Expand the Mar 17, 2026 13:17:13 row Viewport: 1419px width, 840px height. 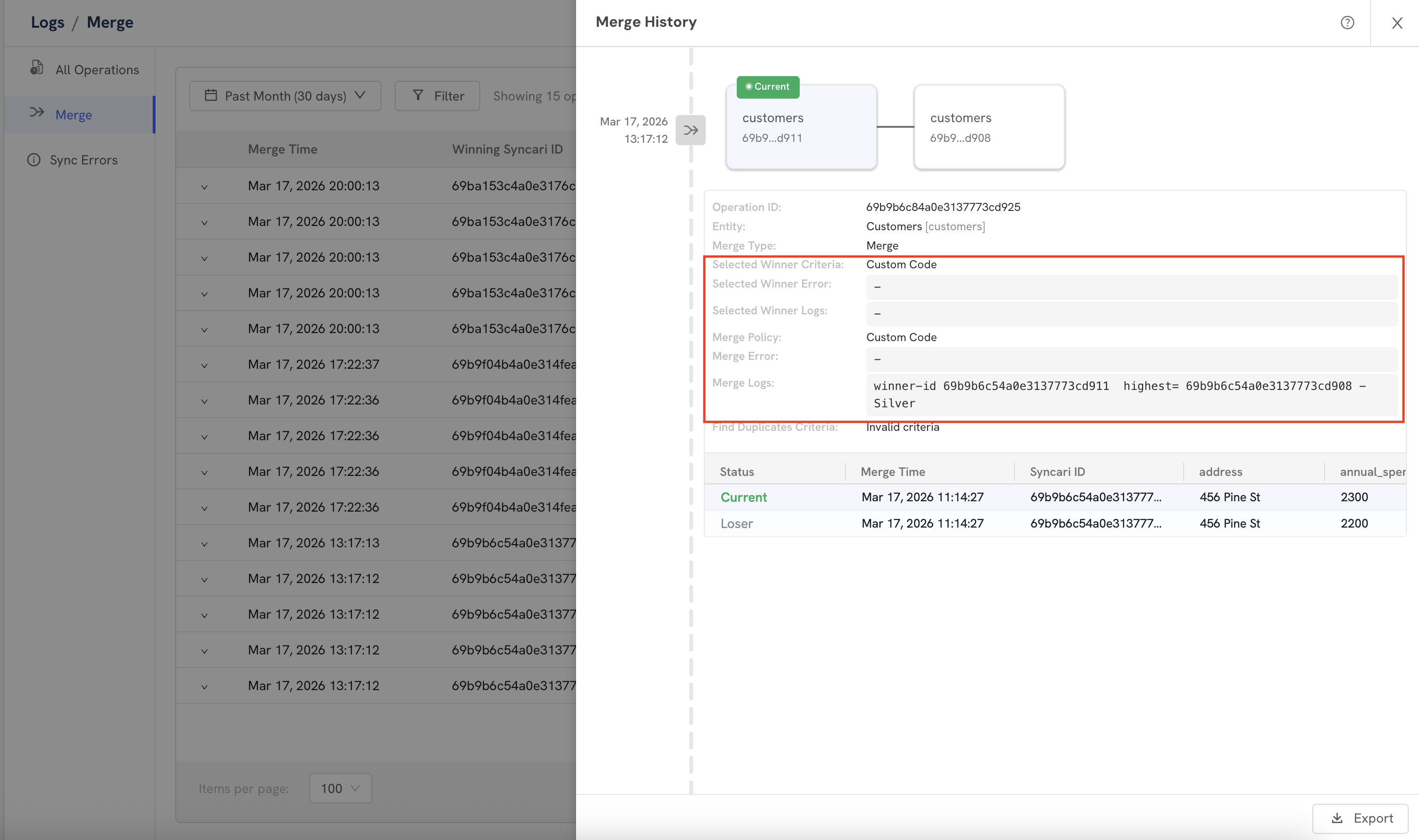[x=204, y=544]
